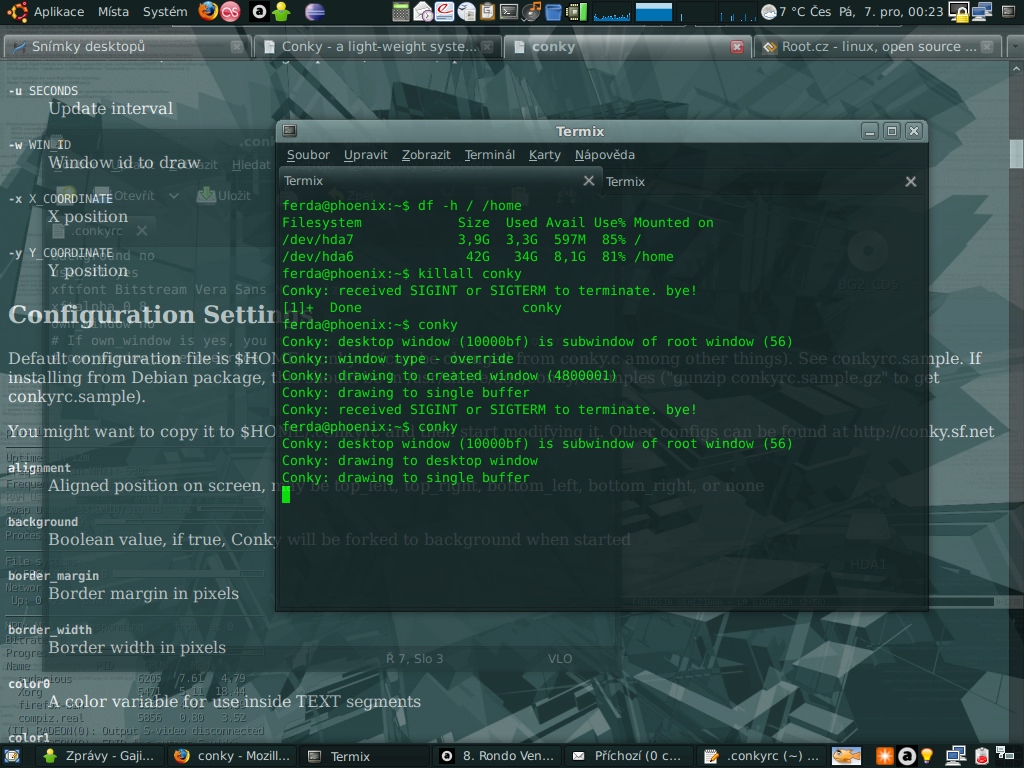Image resolution: width=1024 pixels, height=768 pixels.
Task: Open the Soubor menu in Termix
Action: coord(308,155)
